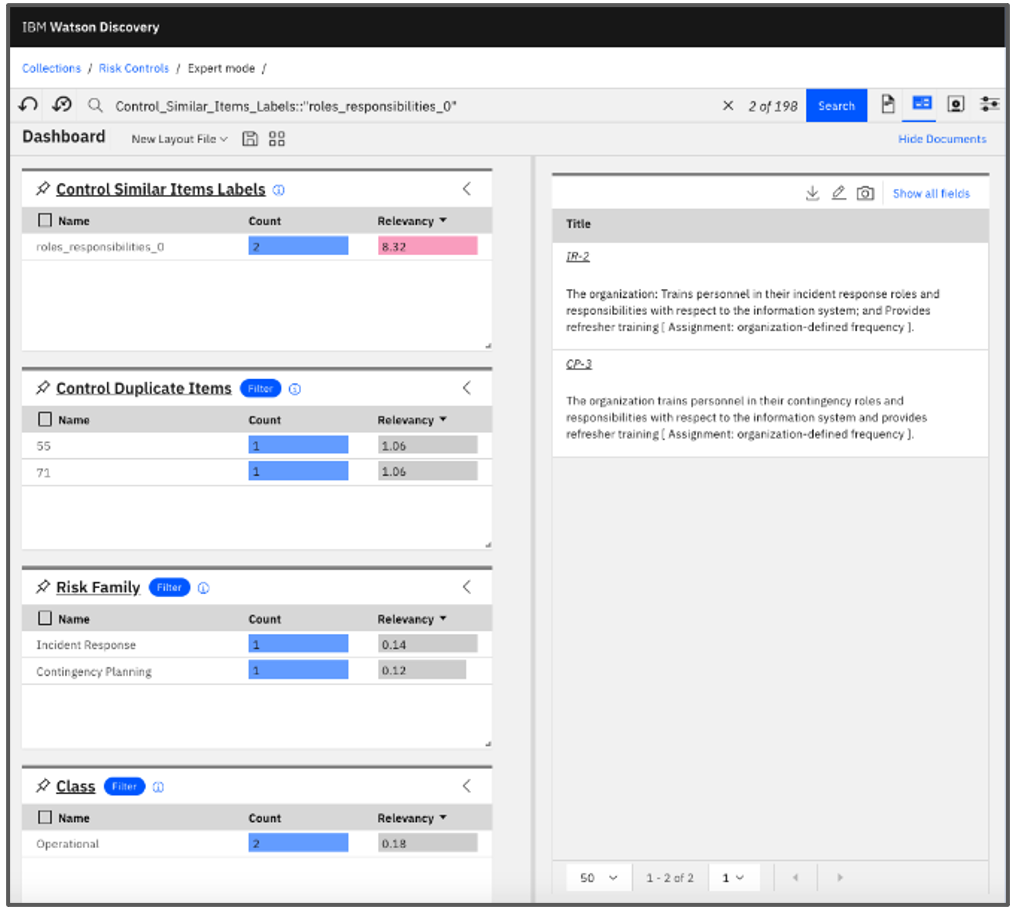Image resolution: width=1014 pixels, height=913 pixels.
Task: Show info for Control Similar Items Labels
Action: pyautogui.click(x=279, y=190)
